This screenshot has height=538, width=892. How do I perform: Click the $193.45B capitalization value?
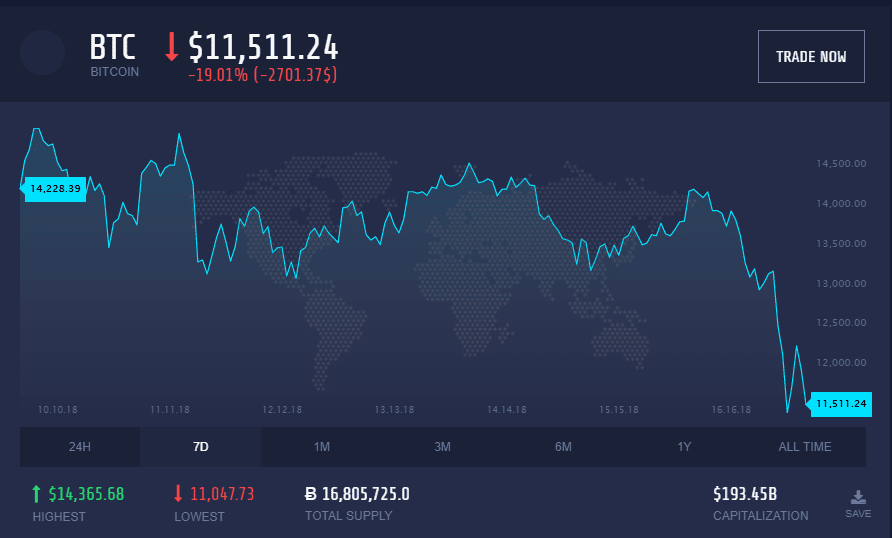click(745, 494)
